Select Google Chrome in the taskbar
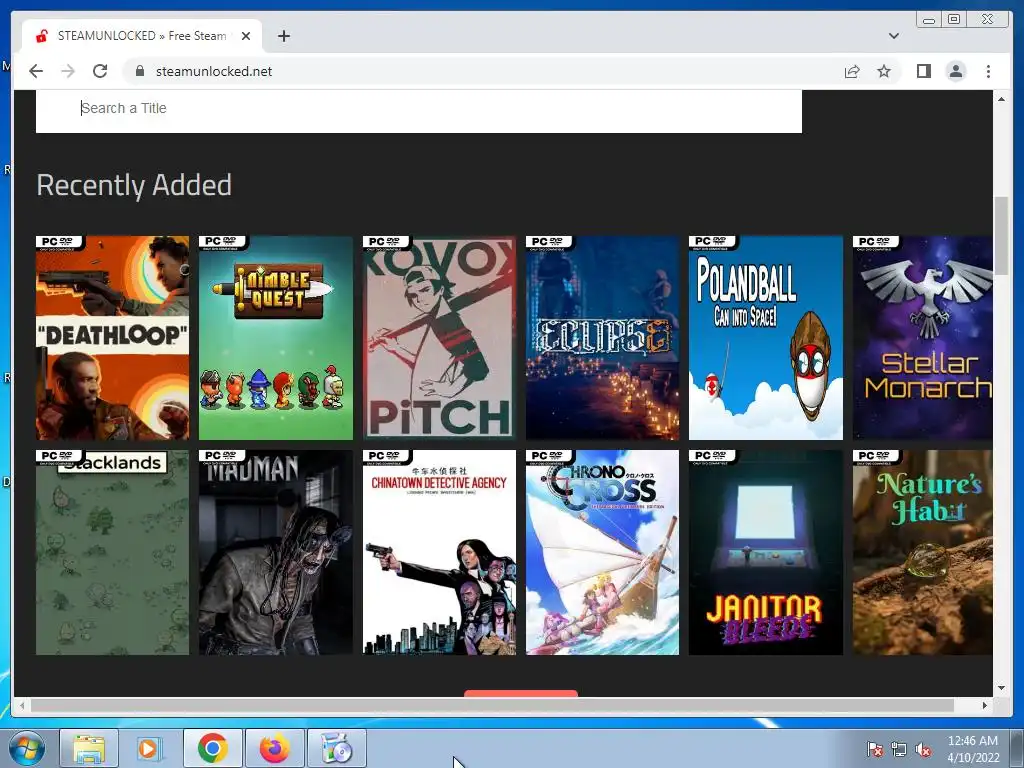 [212, 748]
